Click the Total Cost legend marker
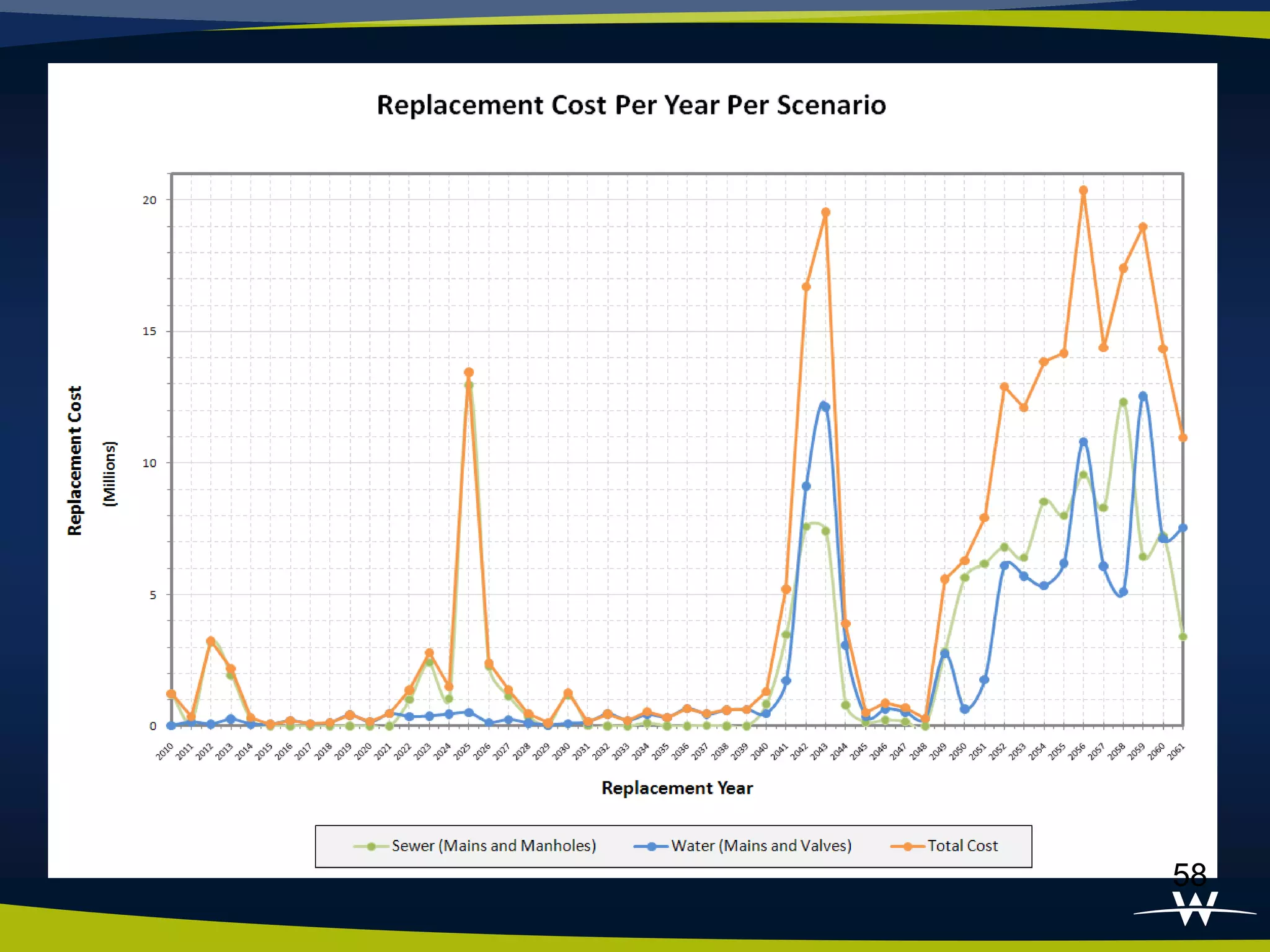This screenshot has width=1270, height=952. pyautogui.click(x=908, y=847)
